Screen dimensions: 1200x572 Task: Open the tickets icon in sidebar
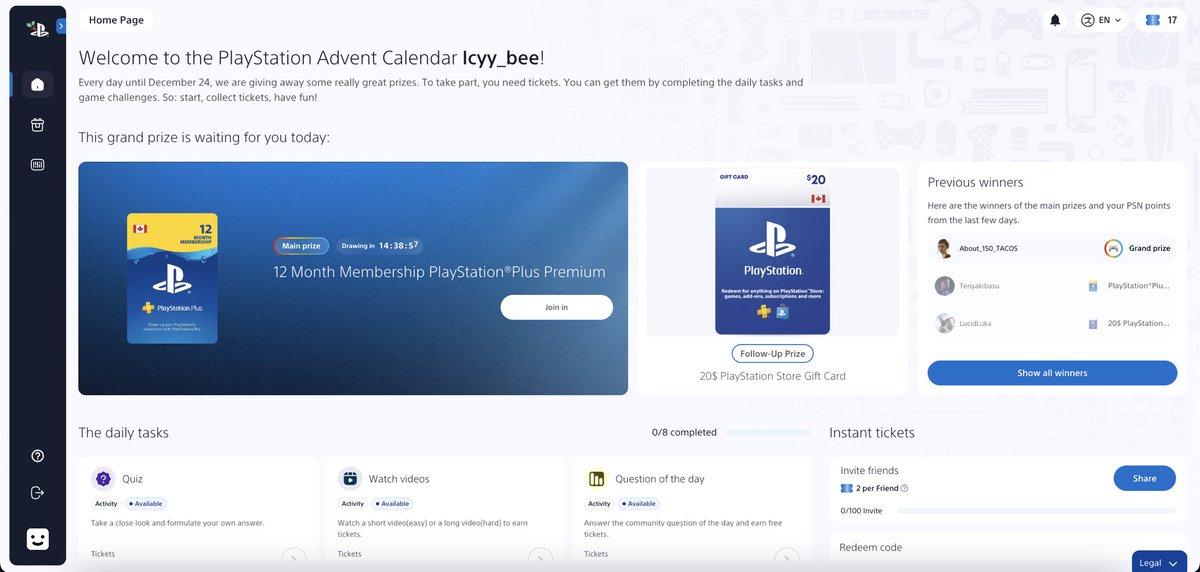click(x=37, y=165)
